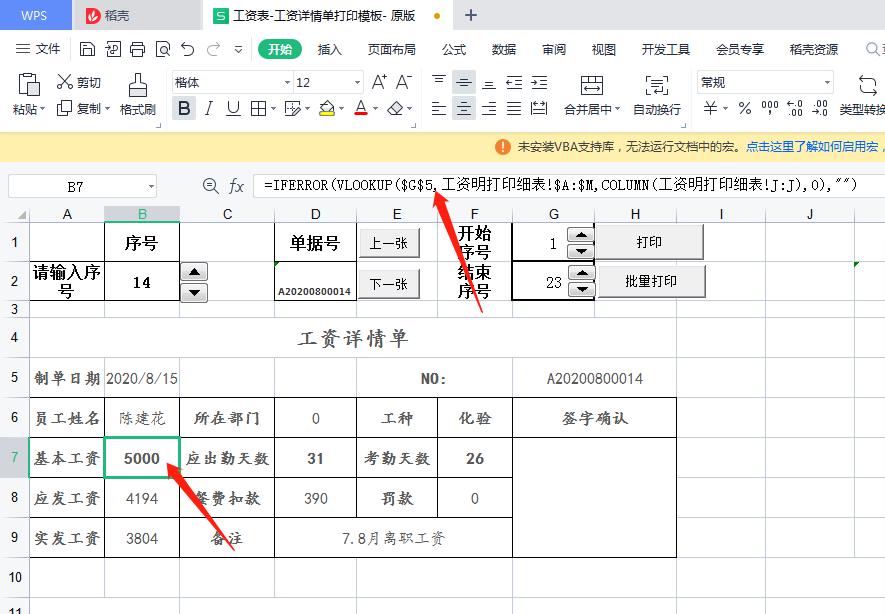This screenshot has height=614, width=885.
Task: Click the Fill Color bucket icon
Action: tap(327, 108)
